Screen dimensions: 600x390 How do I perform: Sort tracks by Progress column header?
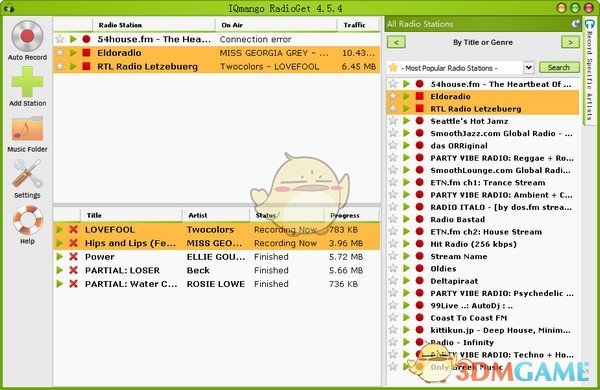click(351, 215)
